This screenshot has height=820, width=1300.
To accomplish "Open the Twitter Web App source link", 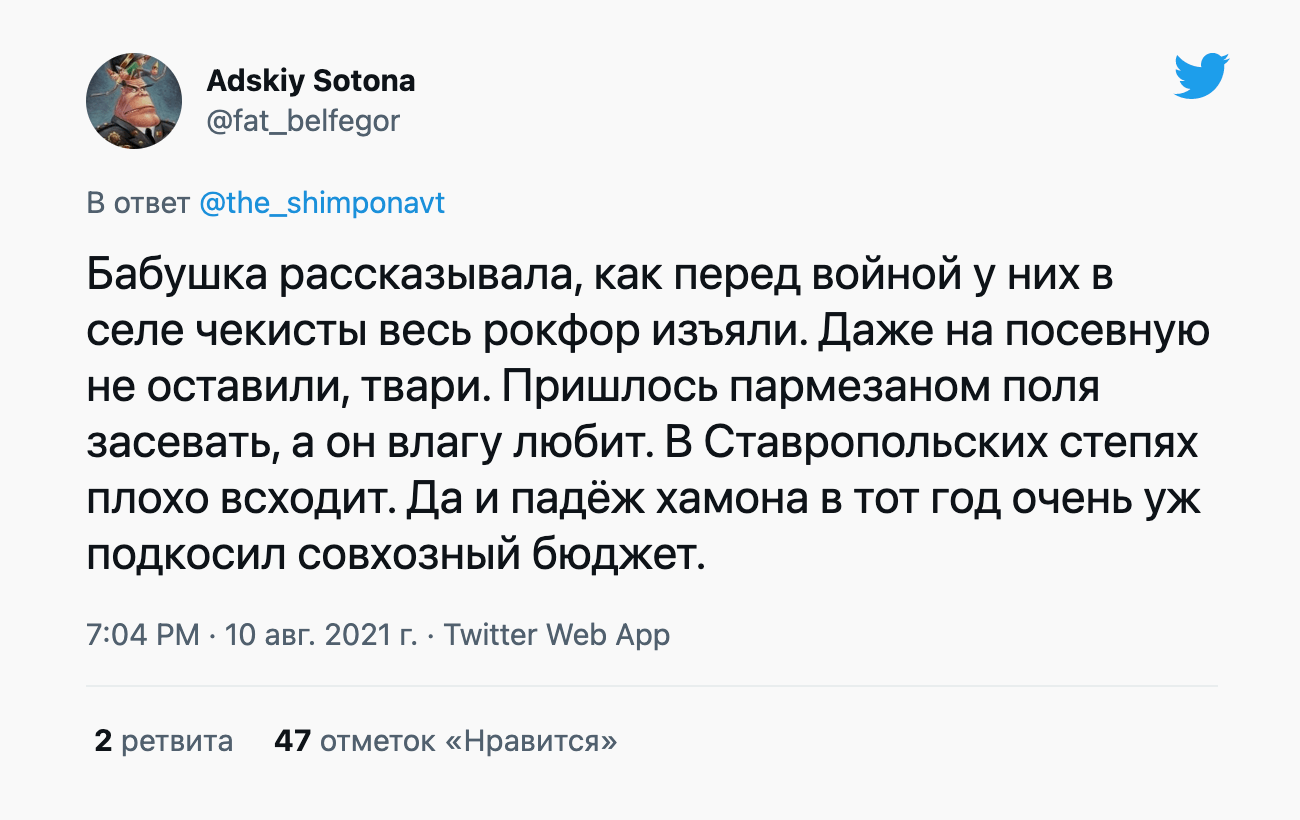I will pos(556,634).
